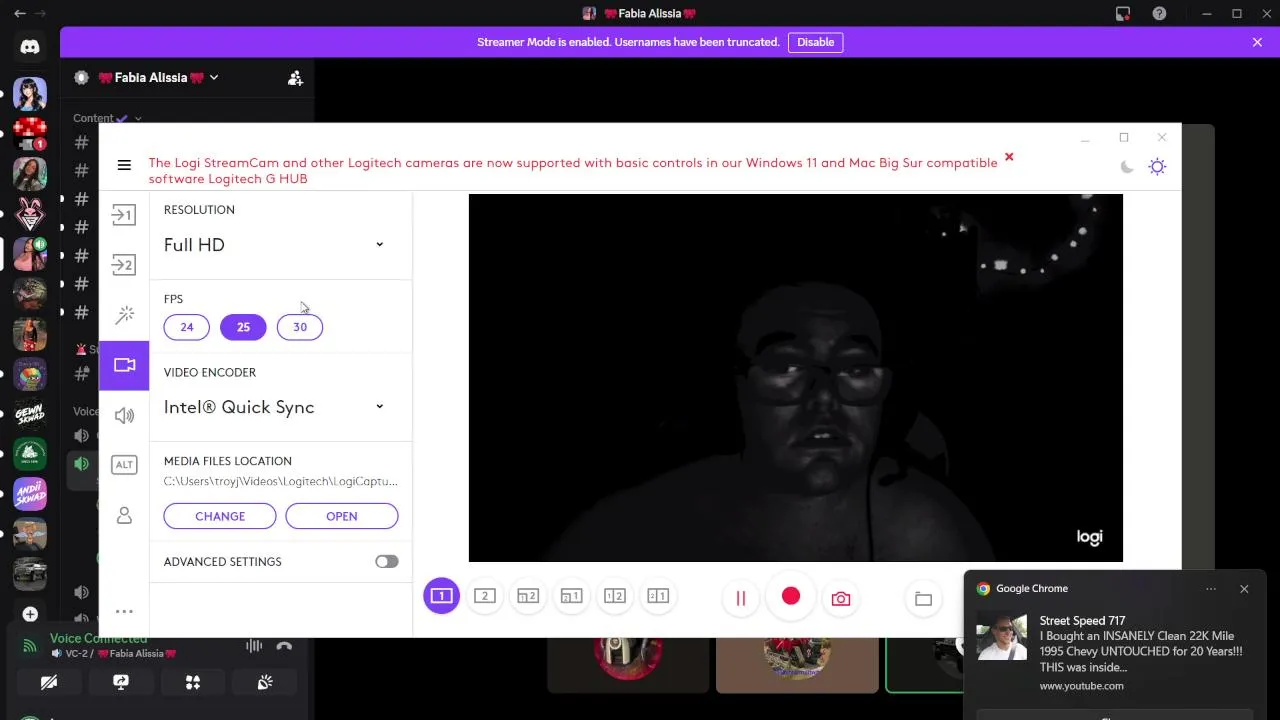Select side-by-side layout 2|1
Image resolution: width=1280 pixels, height=720 pixels.
coord(658,596)
